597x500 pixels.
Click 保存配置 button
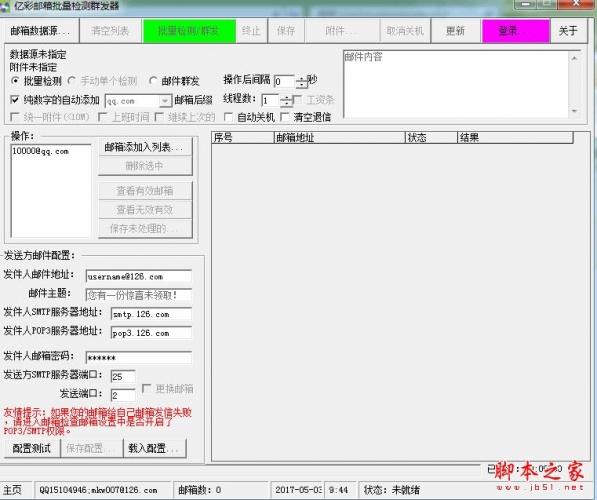[92, 448]
